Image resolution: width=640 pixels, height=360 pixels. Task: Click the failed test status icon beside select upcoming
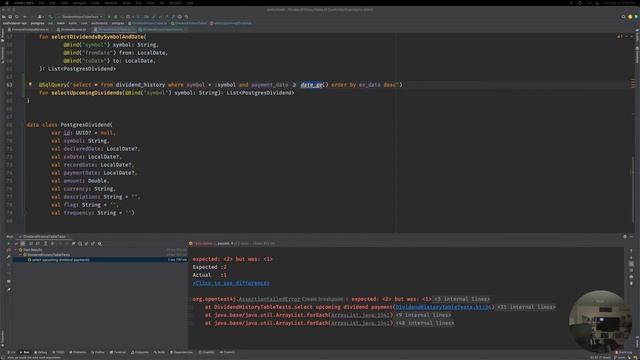pos(29,260)
